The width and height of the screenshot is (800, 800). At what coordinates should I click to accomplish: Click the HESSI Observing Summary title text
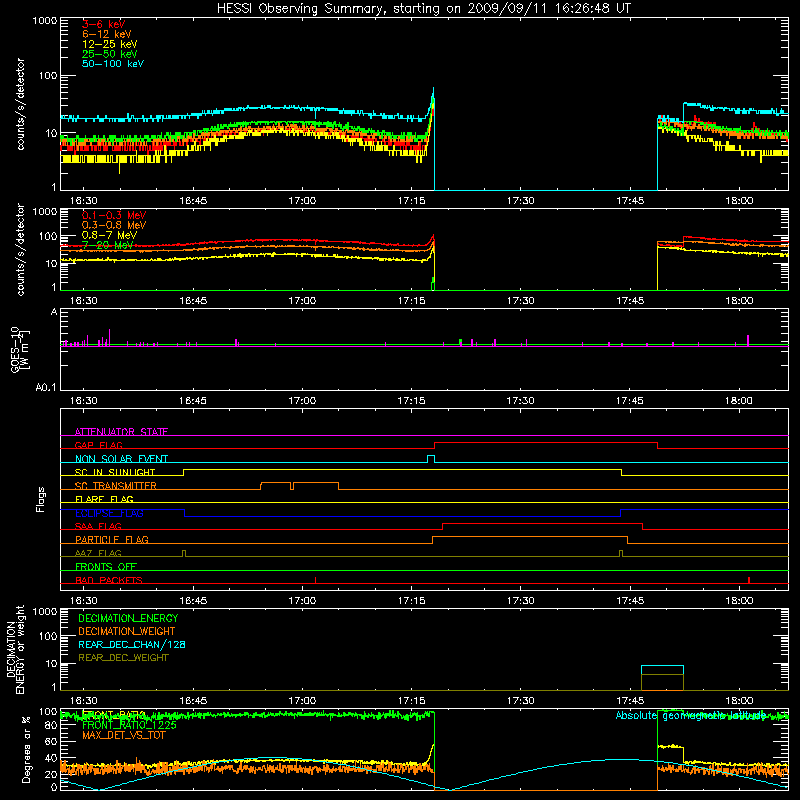[424, 9]
